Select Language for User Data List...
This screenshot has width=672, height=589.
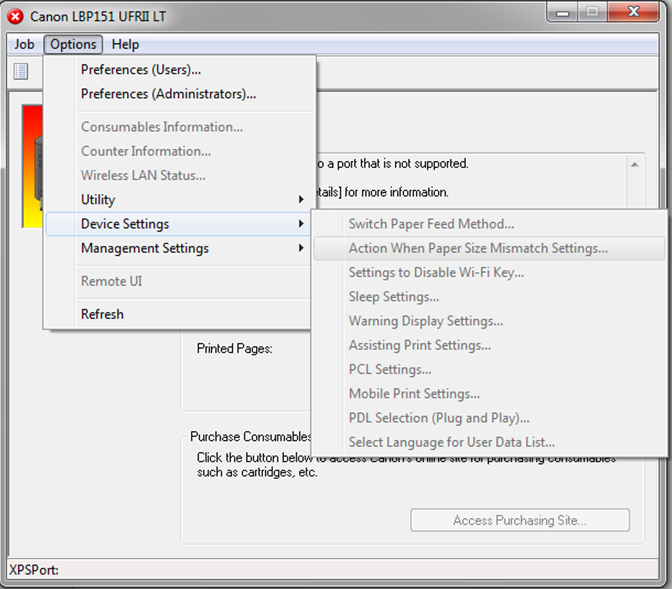489,442
